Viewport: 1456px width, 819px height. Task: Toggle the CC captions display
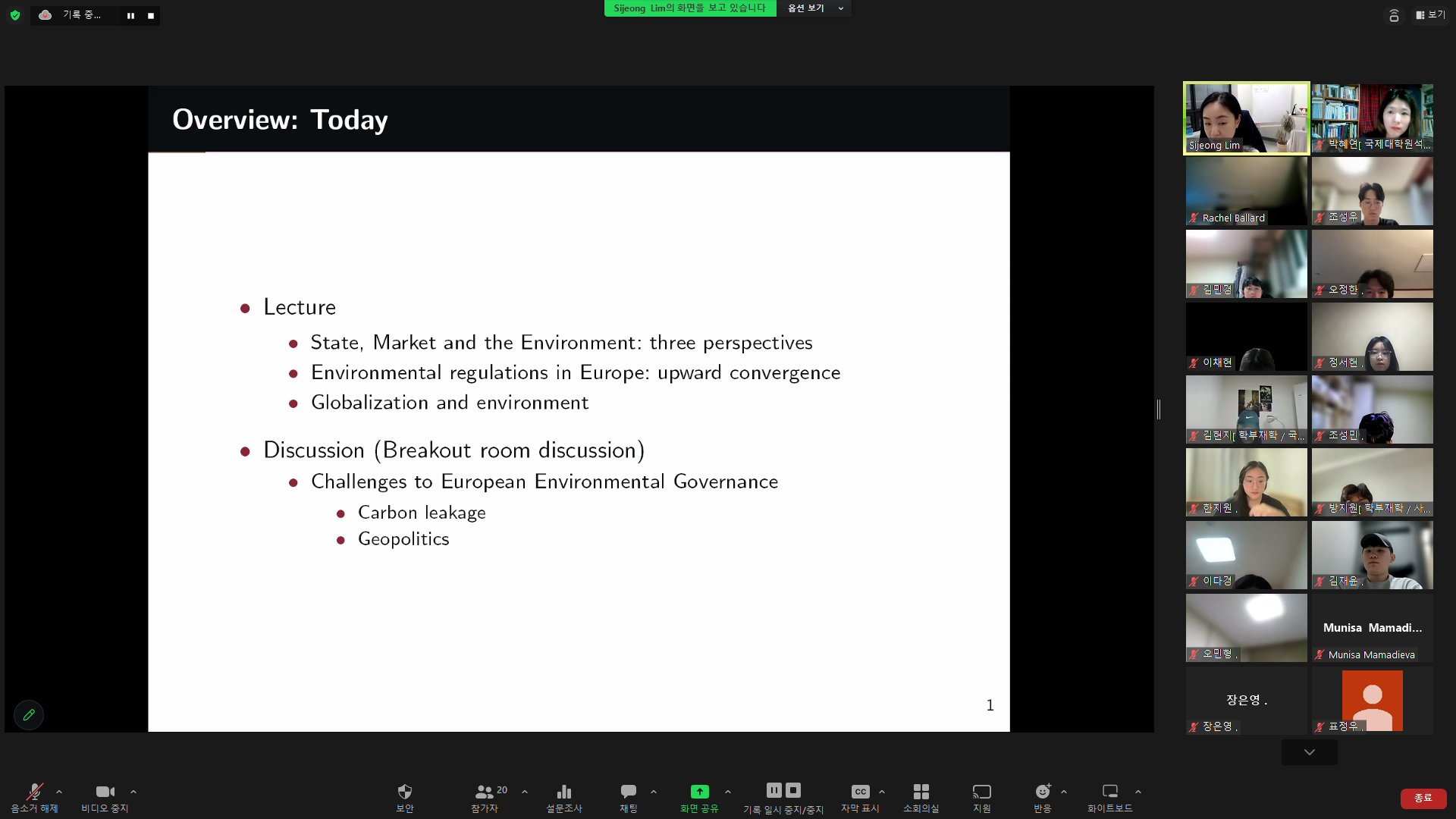[859, 792]
